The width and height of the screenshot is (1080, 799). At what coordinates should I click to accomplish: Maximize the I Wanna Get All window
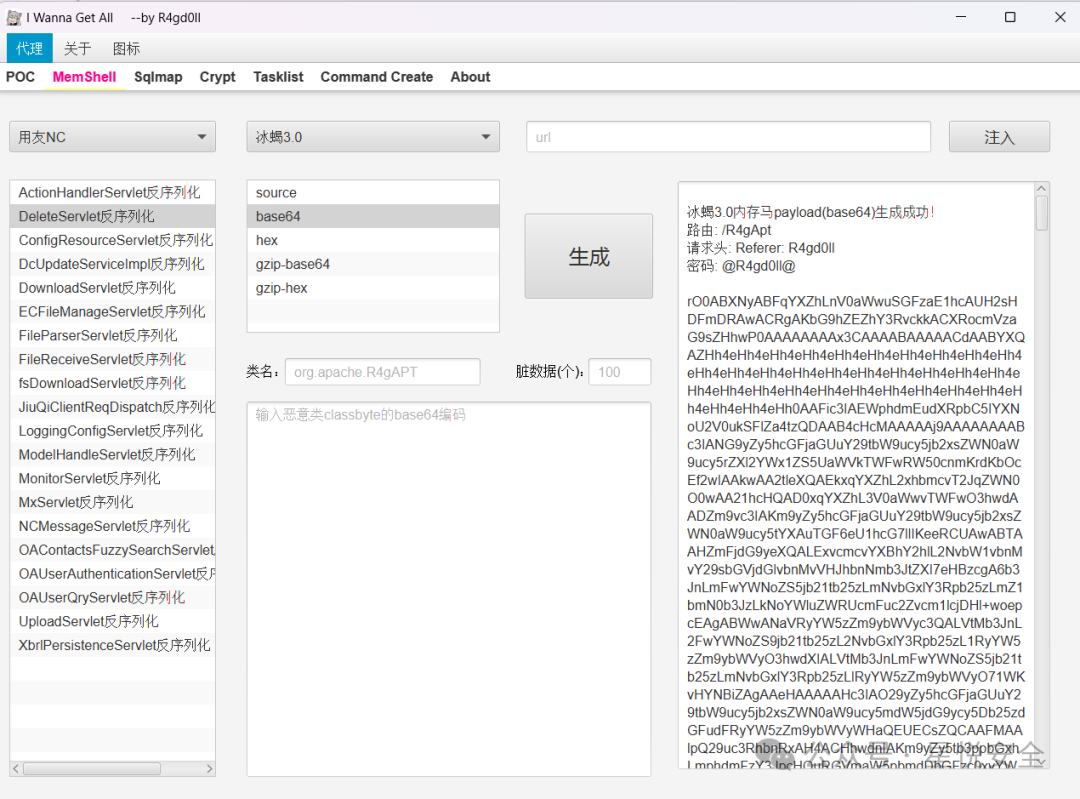point(1010,17)
